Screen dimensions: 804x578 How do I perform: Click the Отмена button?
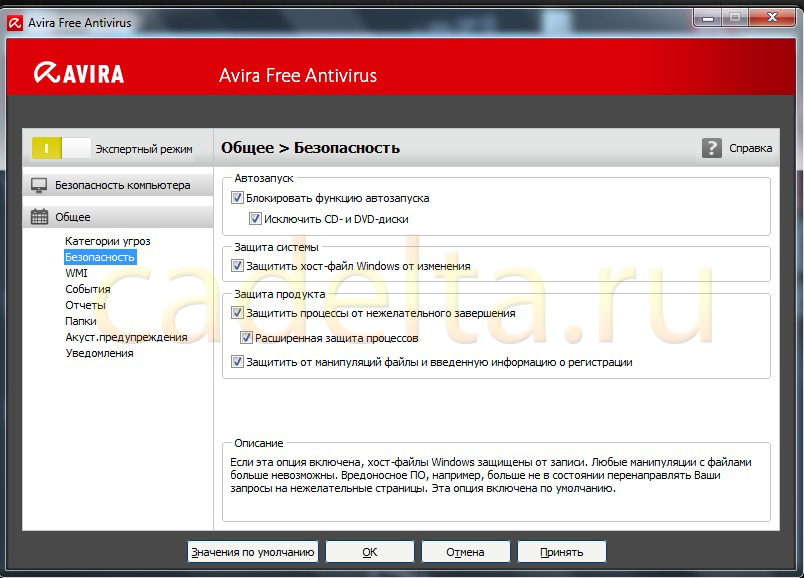click(466, 552)
